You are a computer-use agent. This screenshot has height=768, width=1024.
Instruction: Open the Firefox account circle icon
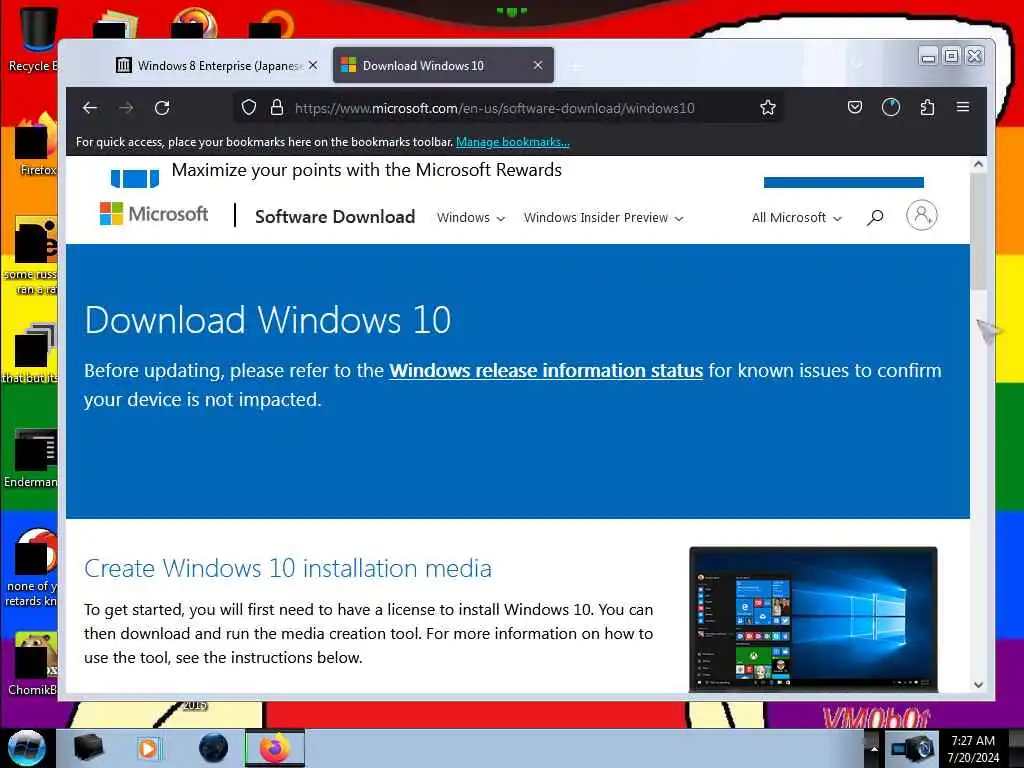point(891,107)
